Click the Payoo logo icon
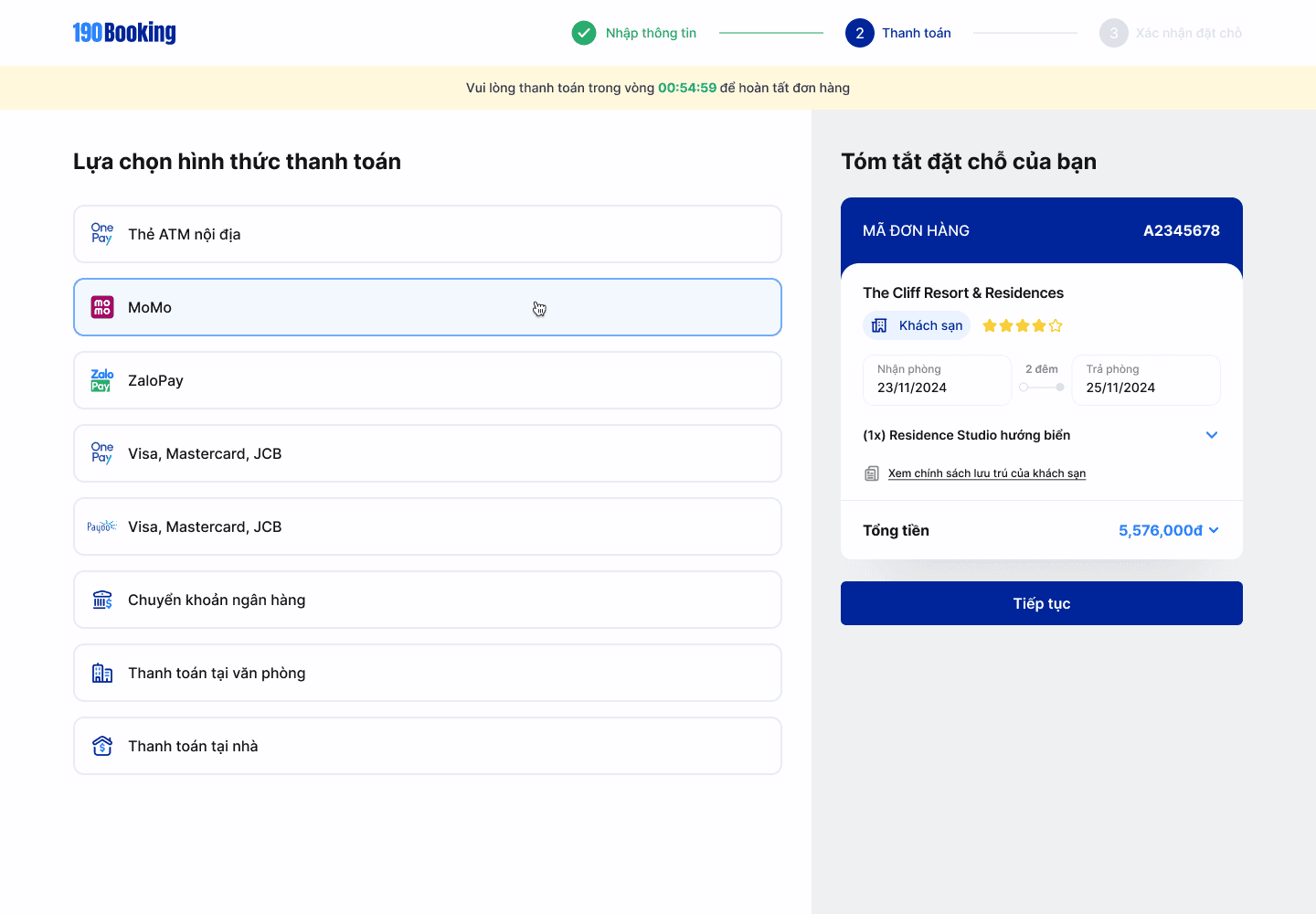The height and width of the screenshot is (914, 1316). pos(101,526)
